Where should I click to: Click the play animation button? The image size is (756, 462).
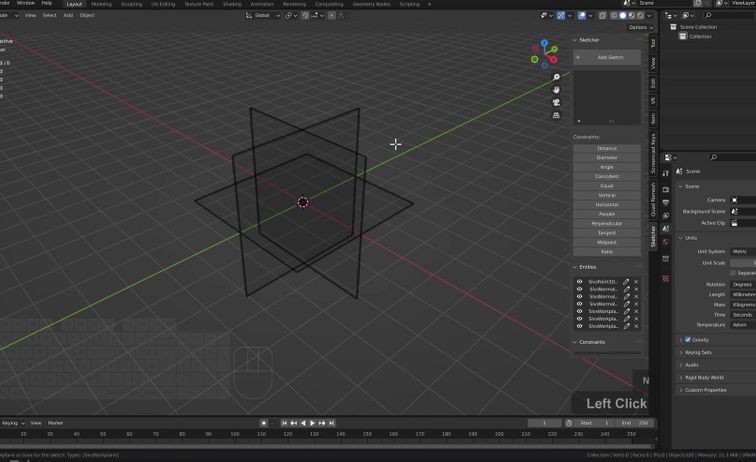[x=313, y=423]
